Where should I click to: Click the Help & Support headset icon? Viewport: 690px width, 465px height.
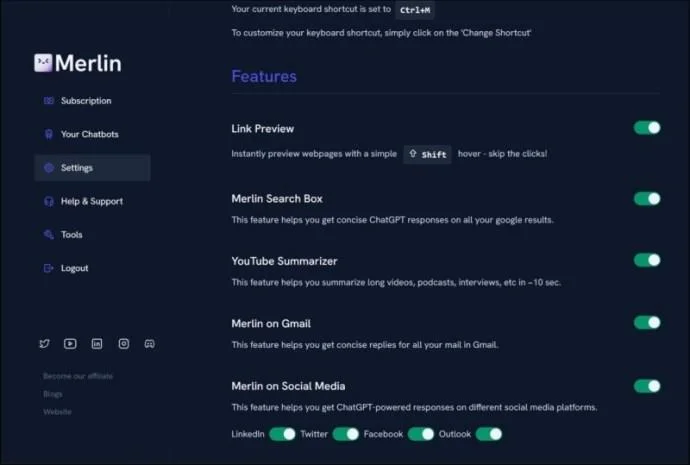49,201
